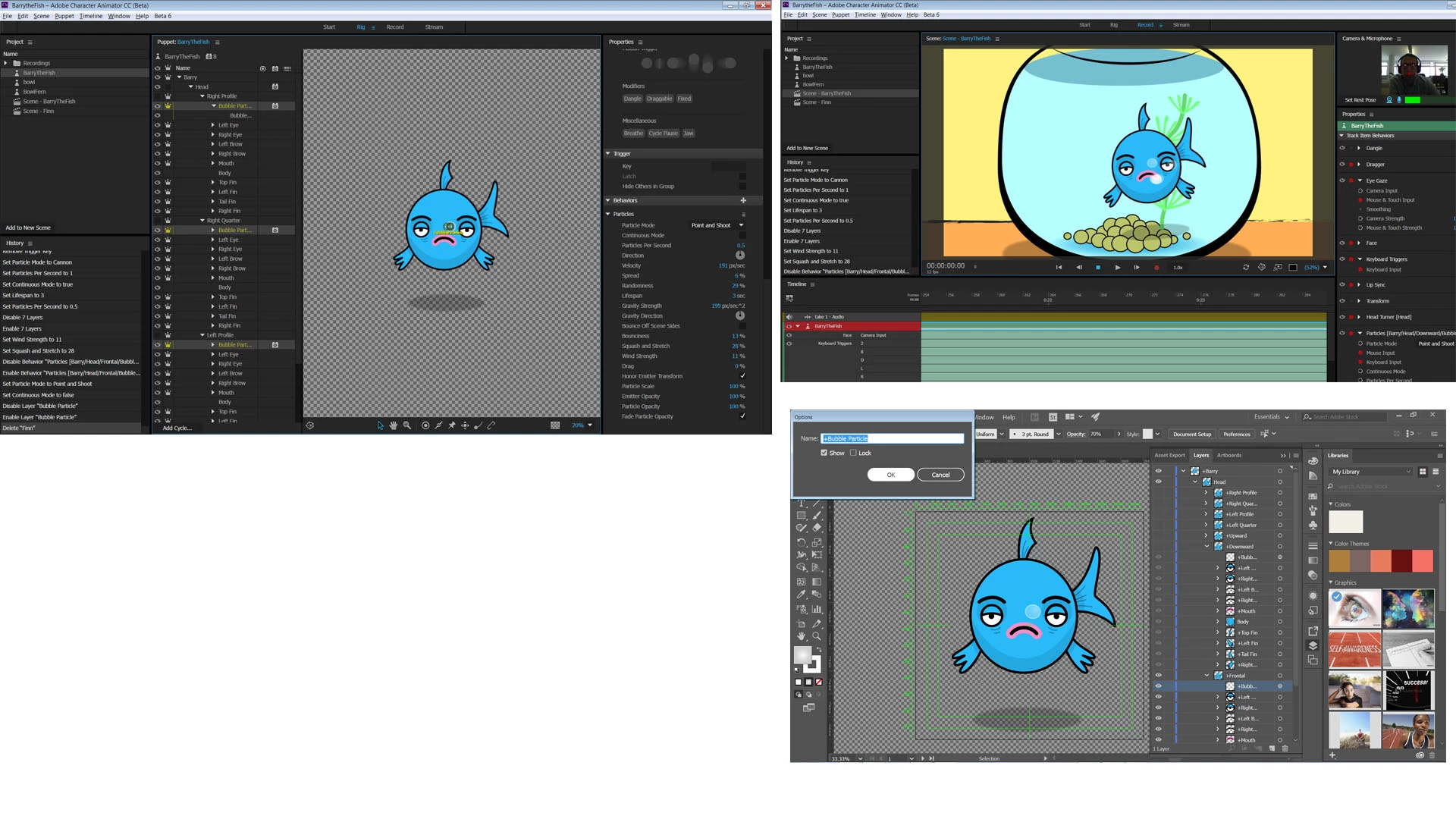Toggle Fade Particle Opacity checkbox

tap(742, 416)
